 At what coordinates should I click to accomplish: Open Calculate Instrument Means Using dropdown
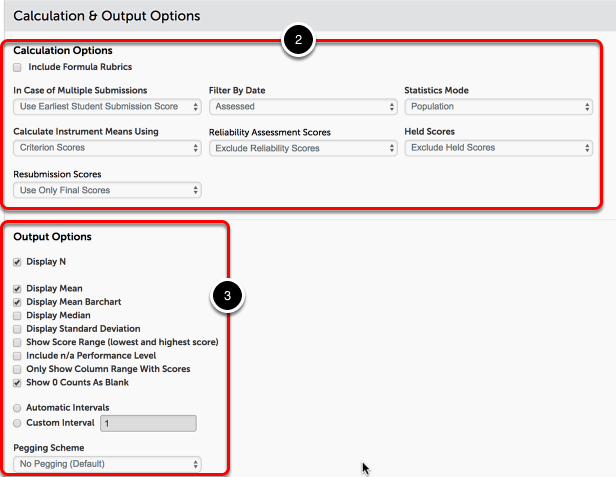[107, 148]
